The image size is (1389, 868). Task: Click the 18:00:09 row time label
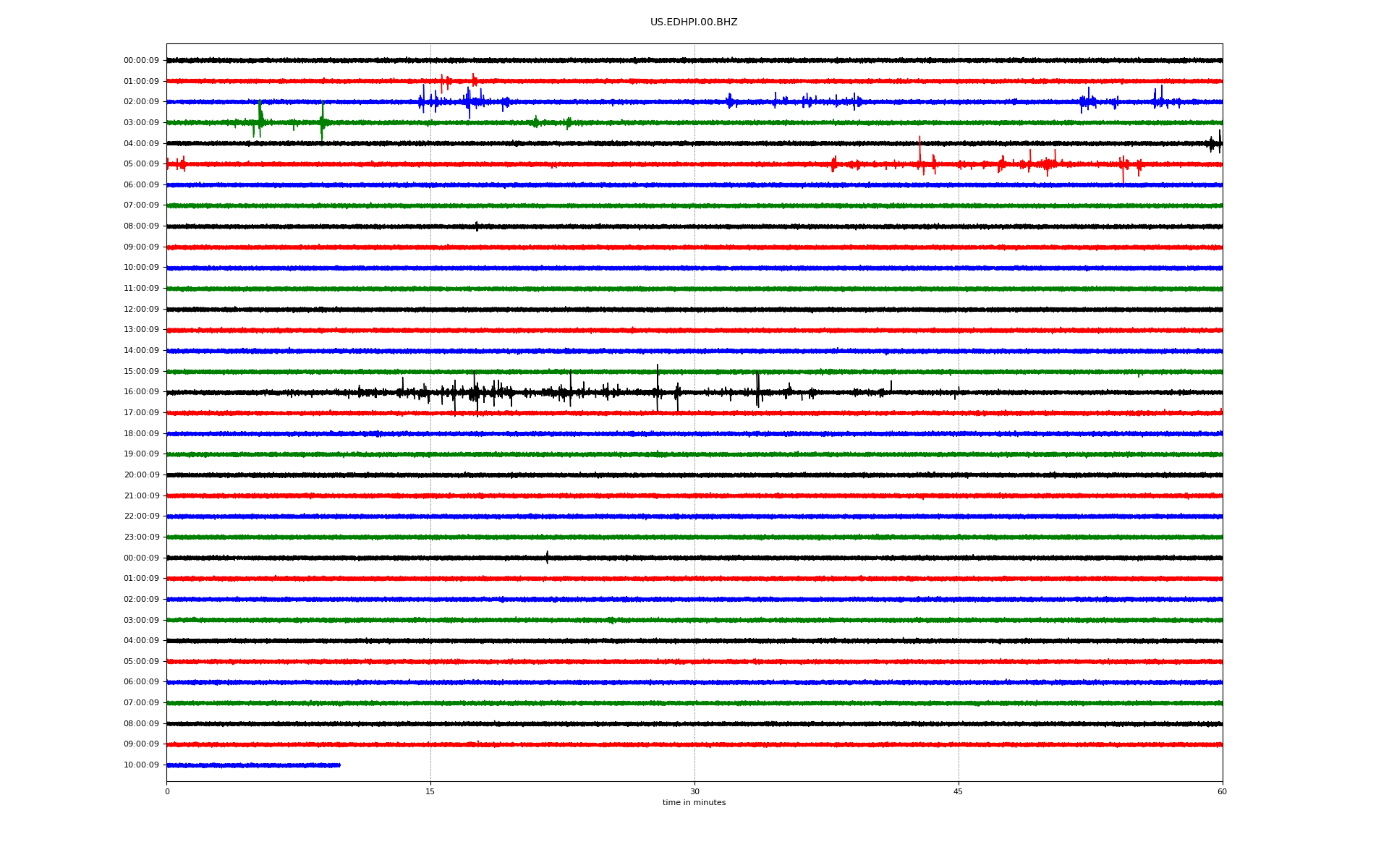point(141,434)
